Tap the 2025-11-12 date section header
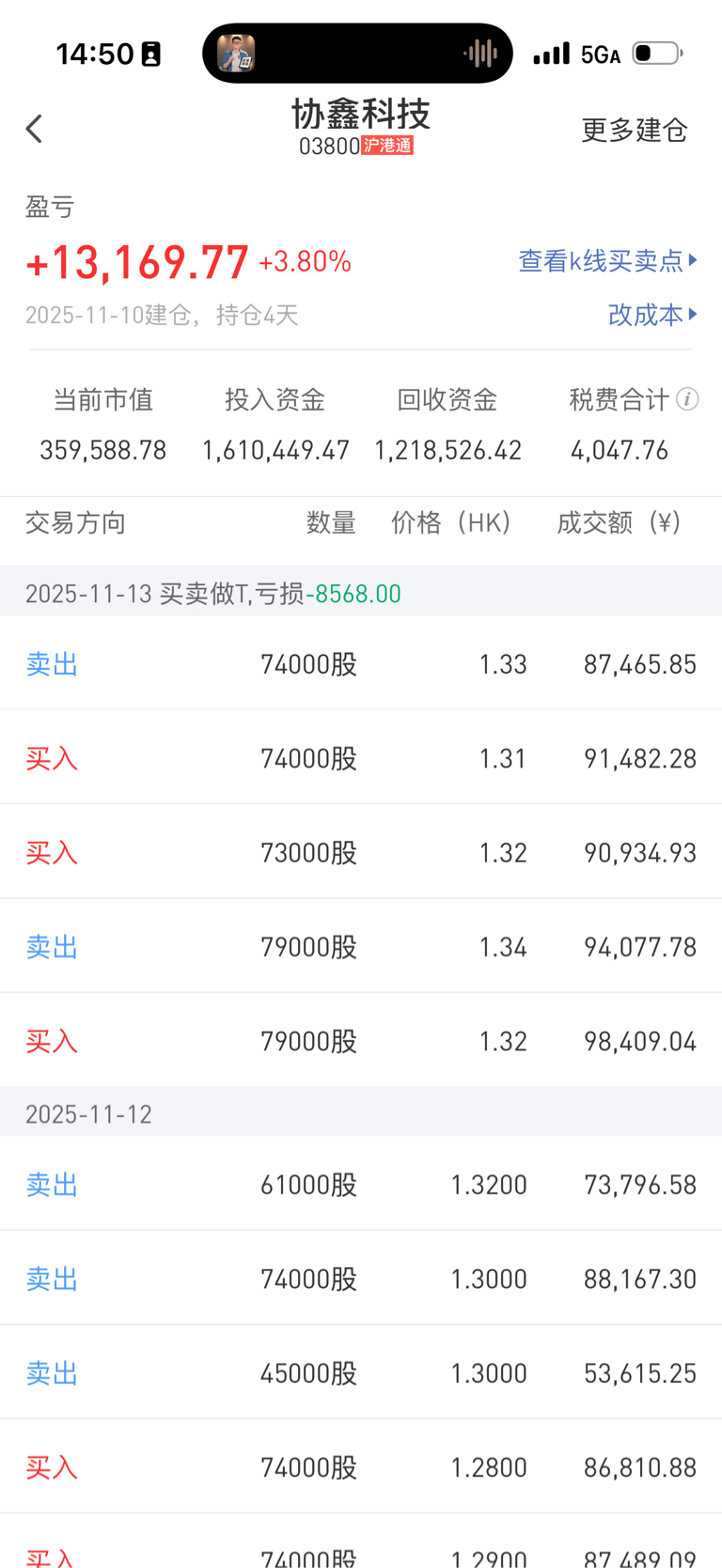722x1568 pixels. [361, 1113]
